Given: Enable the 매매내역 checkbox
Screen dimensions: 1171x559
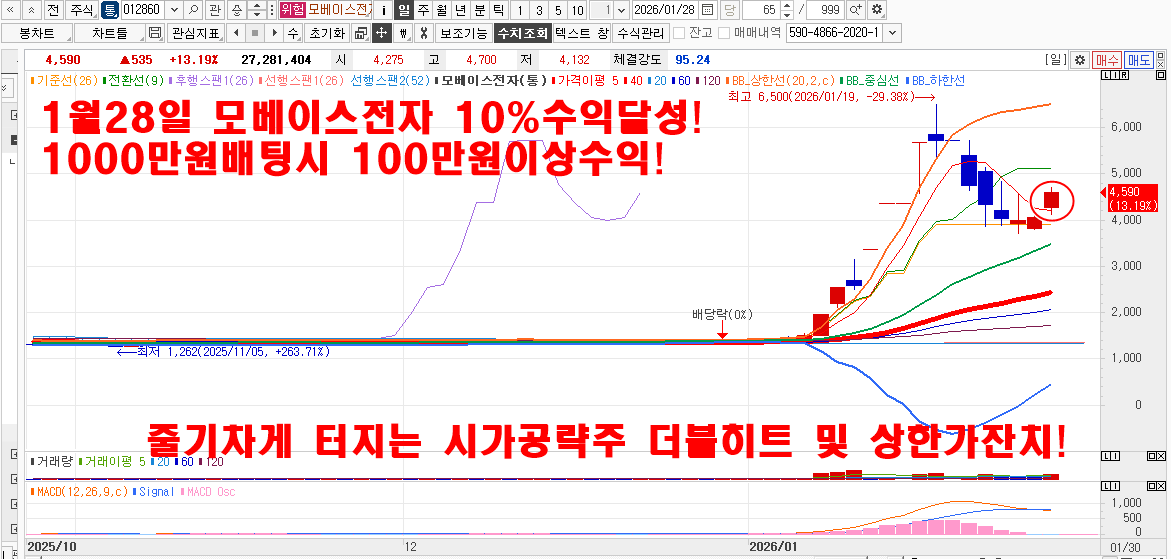Looking at the screenshot, I should click(725, 32).
